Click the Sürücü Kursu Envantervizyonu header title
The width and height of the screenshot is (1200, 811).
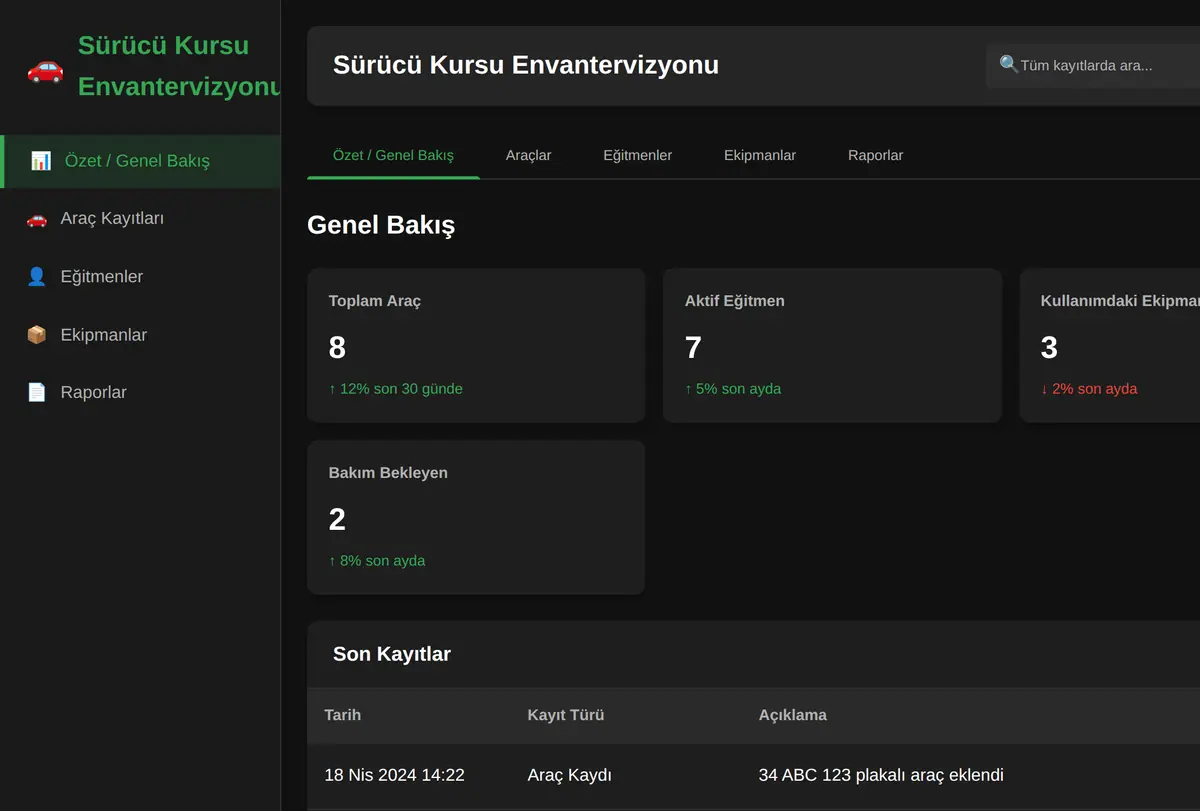(x=526, y=65)
